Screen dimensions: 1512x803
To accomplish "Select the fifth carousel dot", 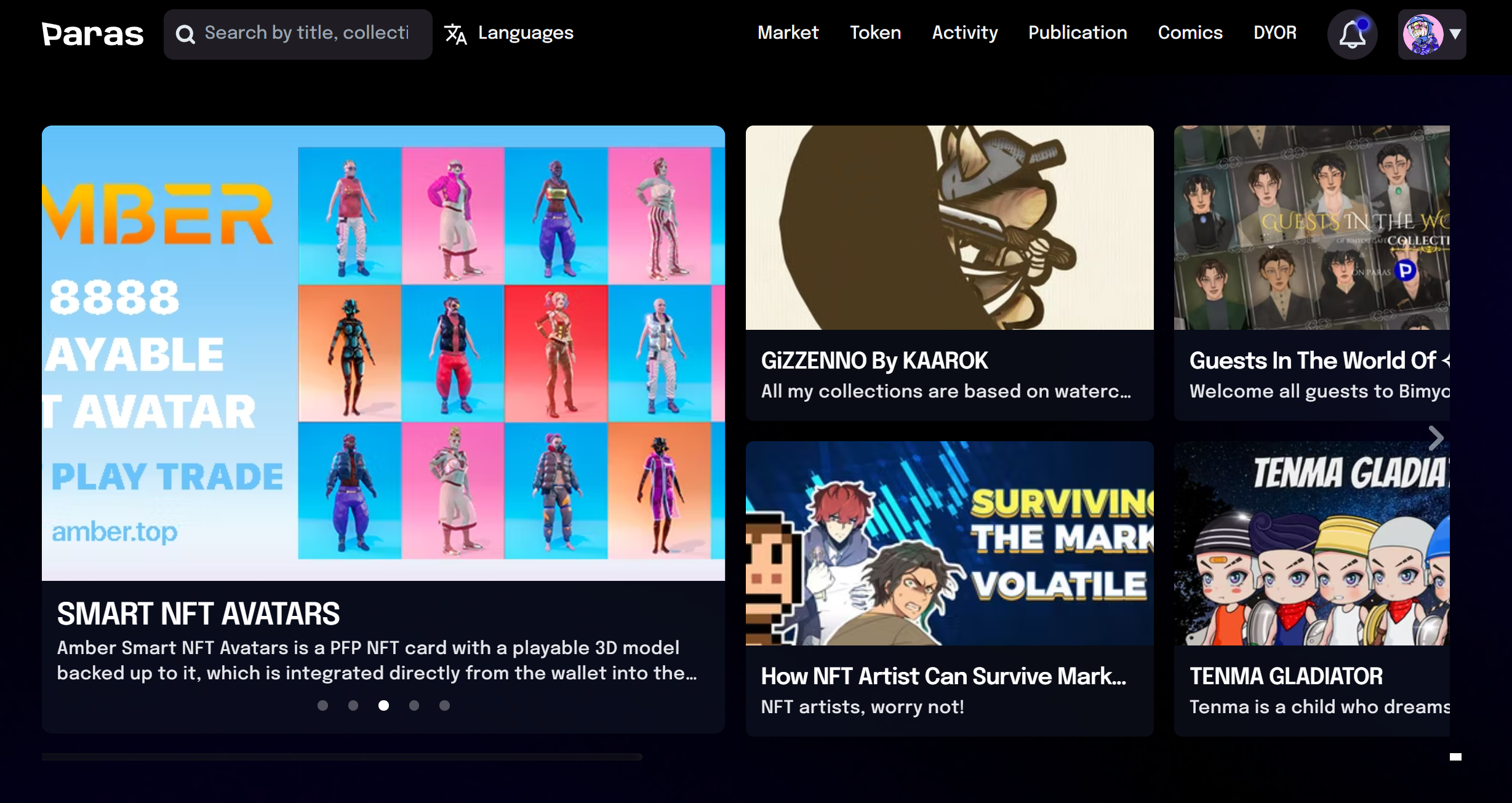I will click(444, 705).
